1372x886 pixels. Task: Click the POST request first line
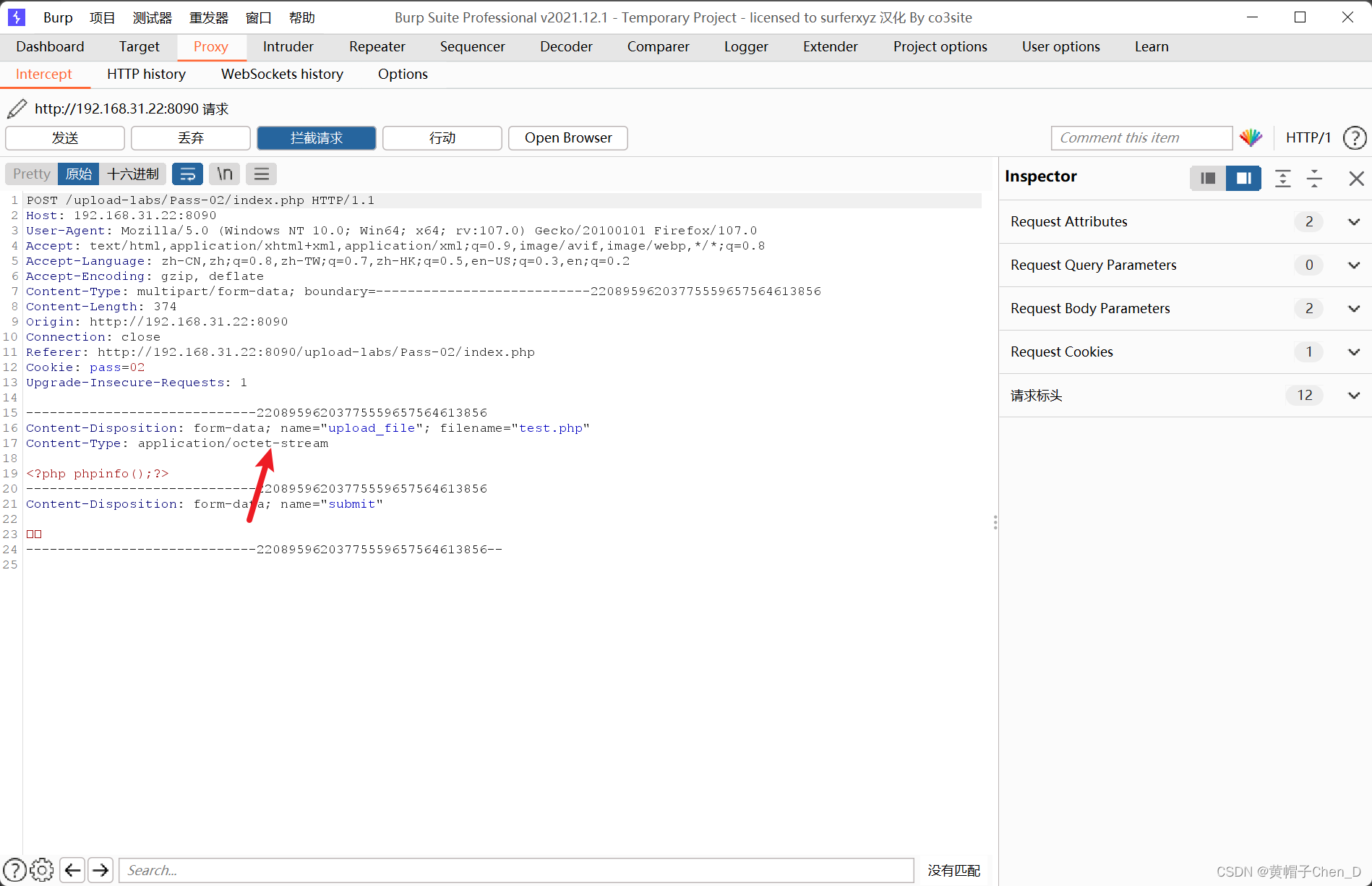pos(200,200)
